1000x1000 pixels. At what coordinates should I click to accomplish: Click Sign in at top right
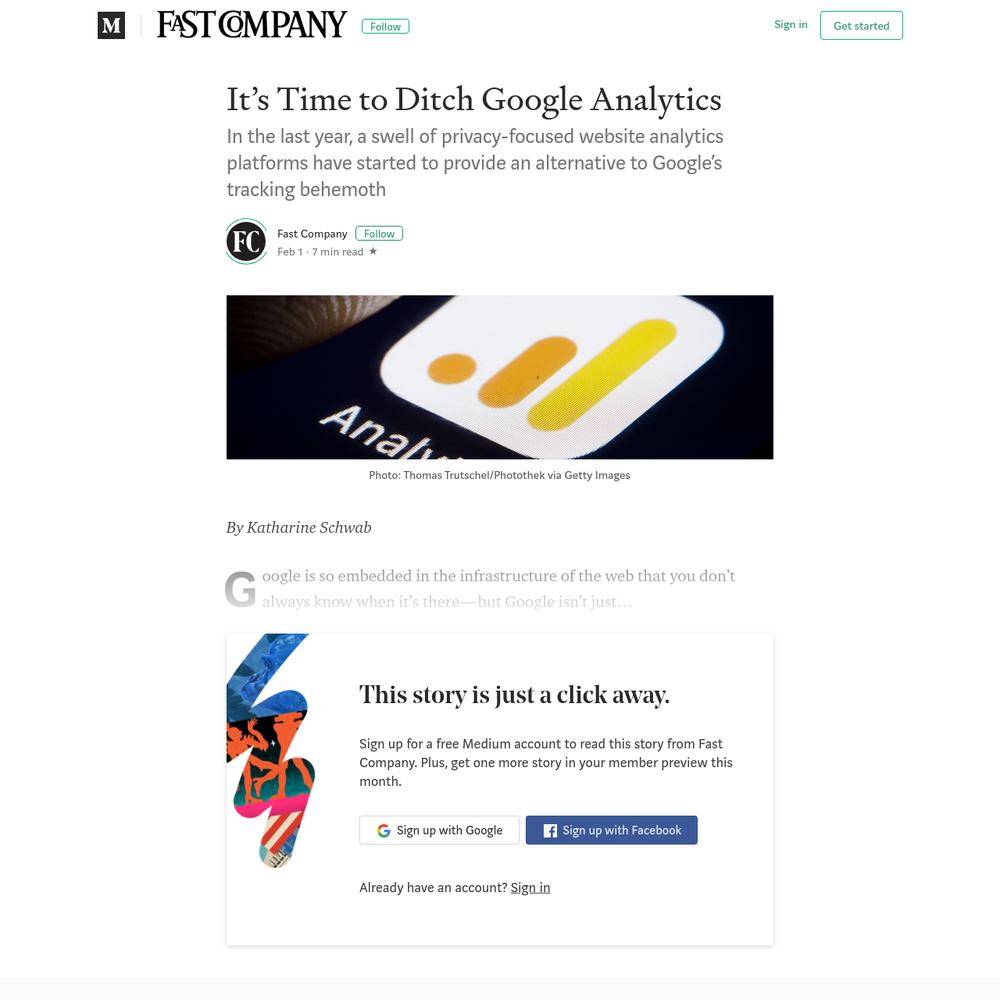pos(790,24)
